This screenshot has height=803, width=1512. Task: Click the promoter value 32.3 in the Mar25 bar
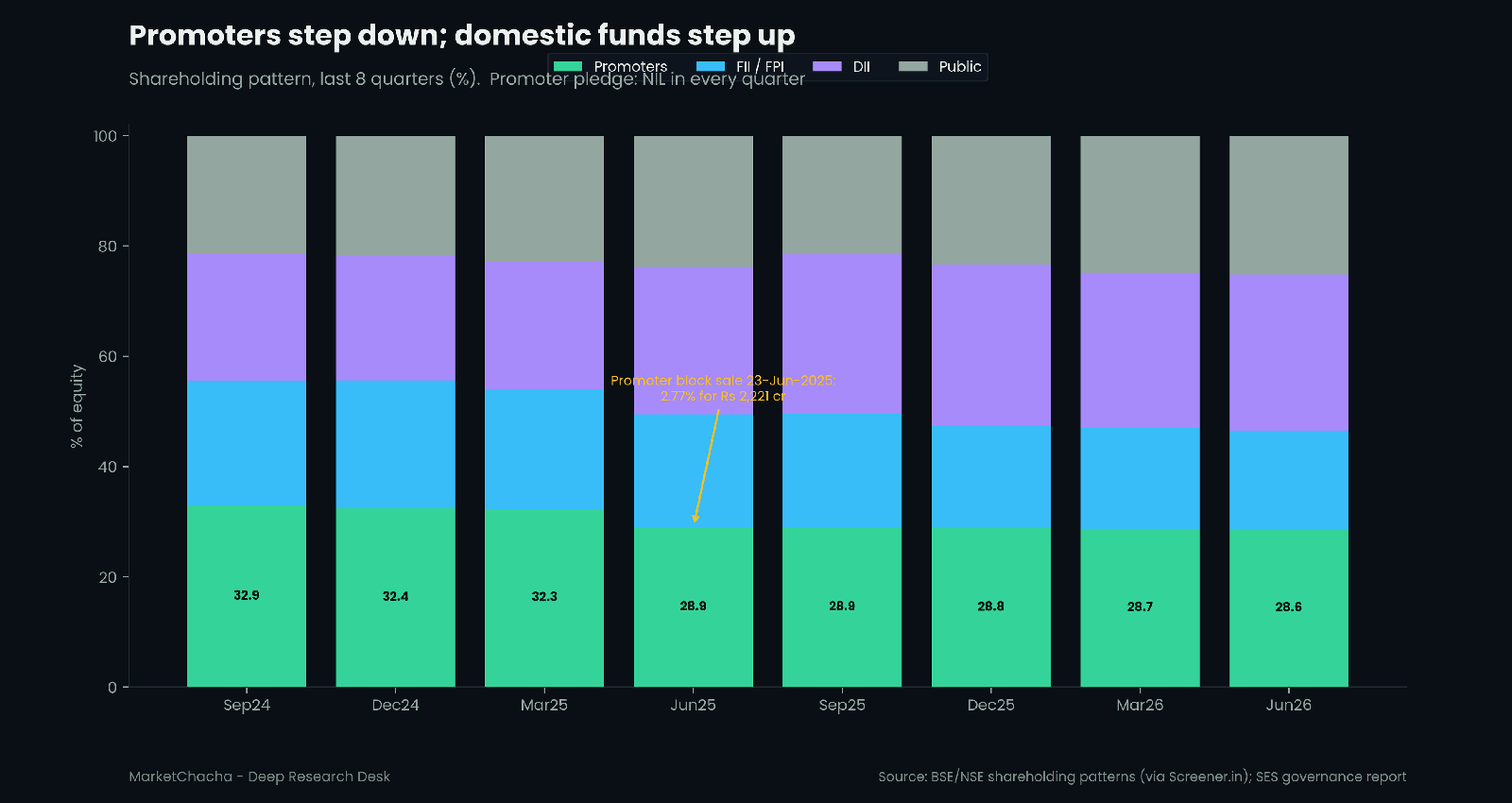(544, 596)
